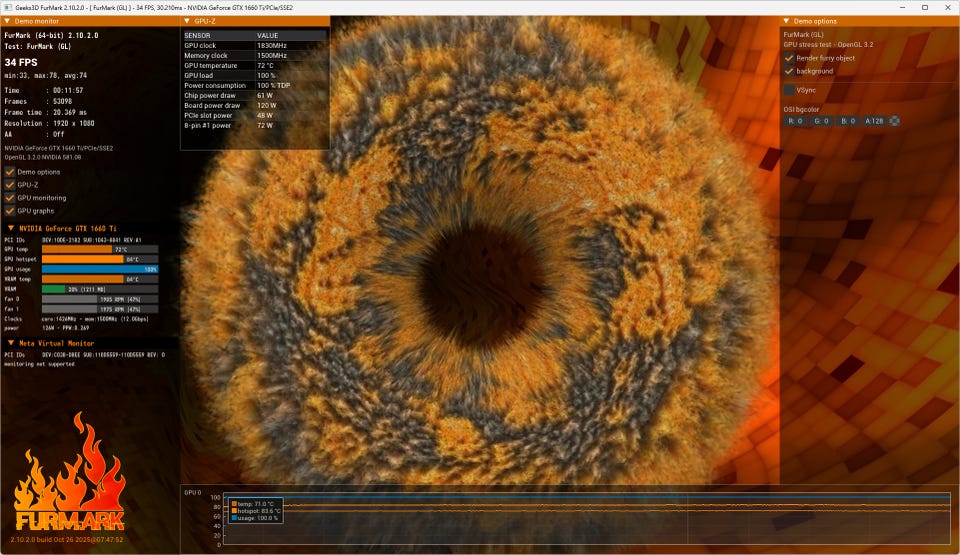Open the OSI bgcolor color swatch
Screen dimensions: 960x555
coord(894,121)
